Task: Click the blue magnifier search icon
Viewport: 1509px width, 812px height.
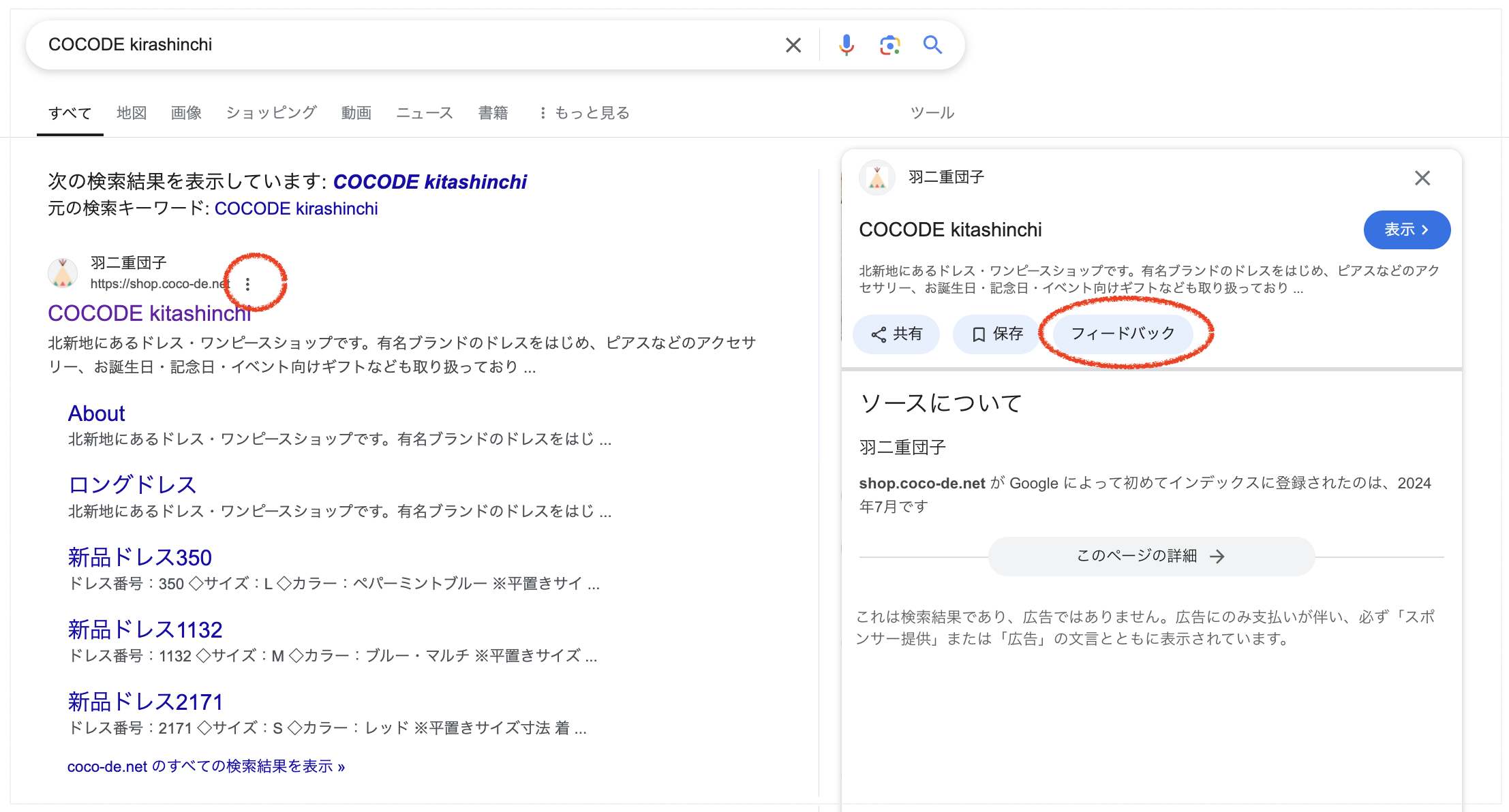Action: tap(932, 45)
